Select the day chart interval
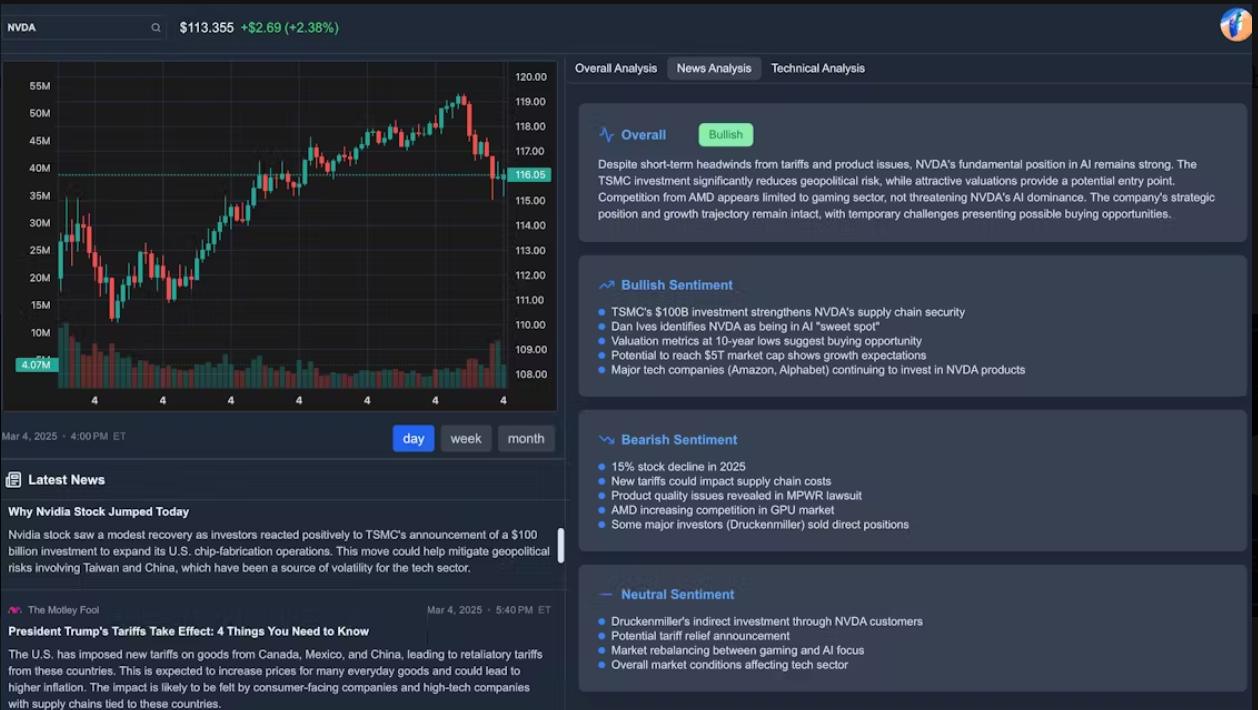Image resolution: width=1258 pixels, height=710 pixels. tap(413, 438)
